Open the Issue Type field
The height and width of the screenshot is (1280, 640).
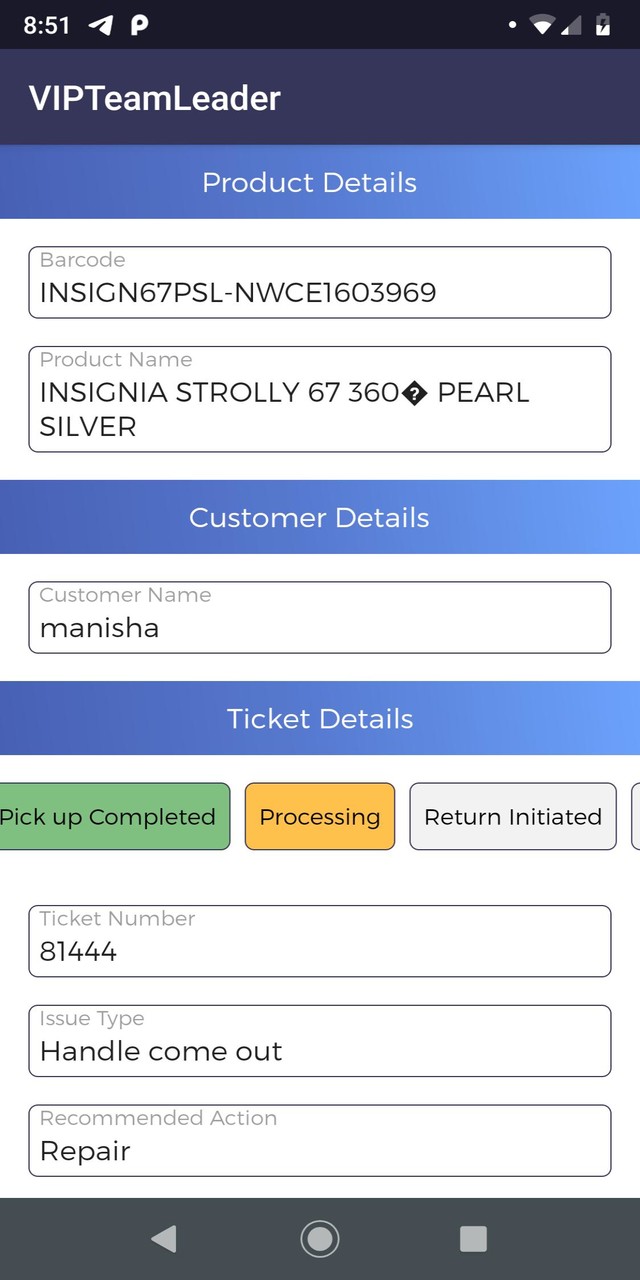click(320, 1041)
